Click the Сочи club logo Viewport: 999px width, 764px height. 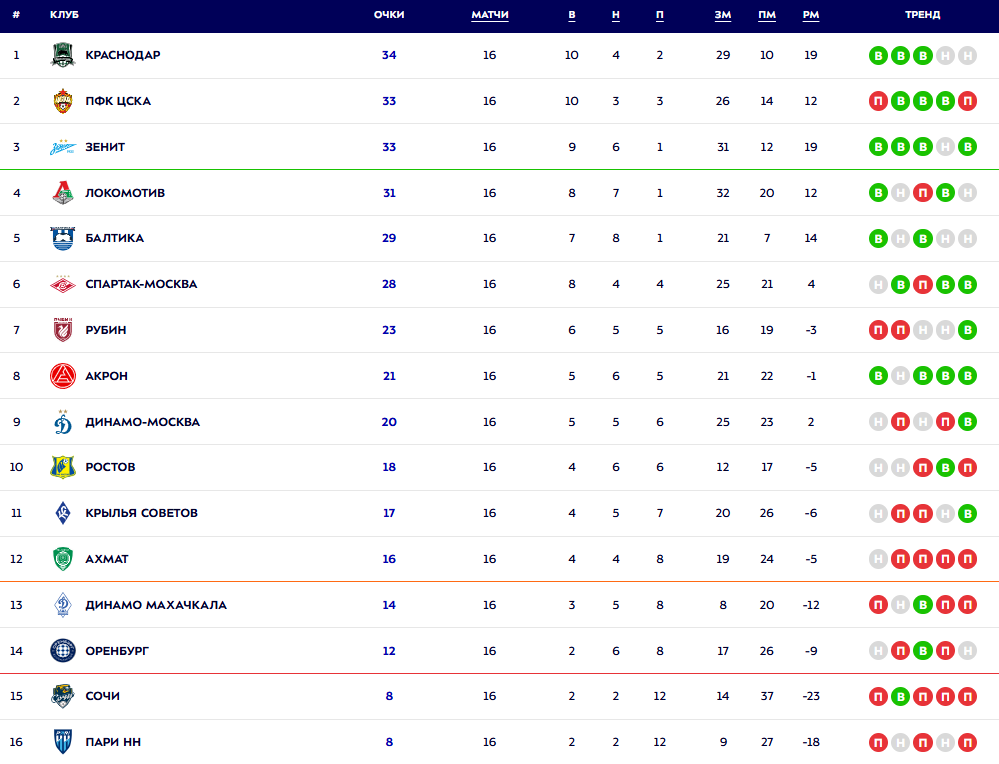point(63,696)
